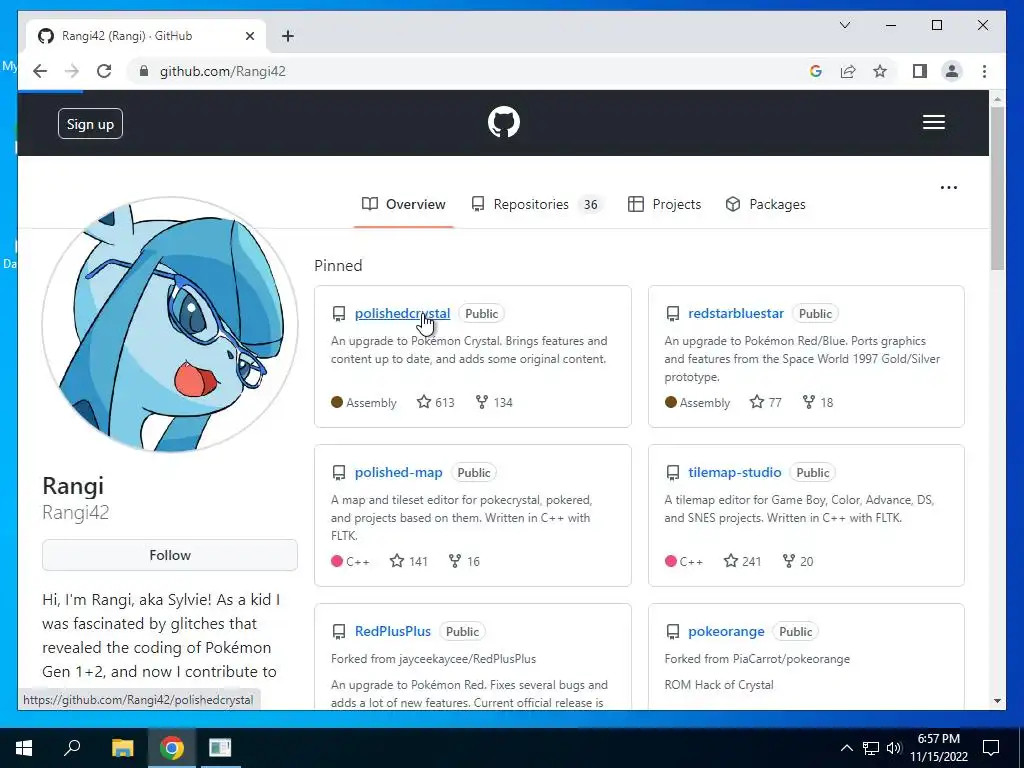Open the polished-map repository link

point(398,472)
